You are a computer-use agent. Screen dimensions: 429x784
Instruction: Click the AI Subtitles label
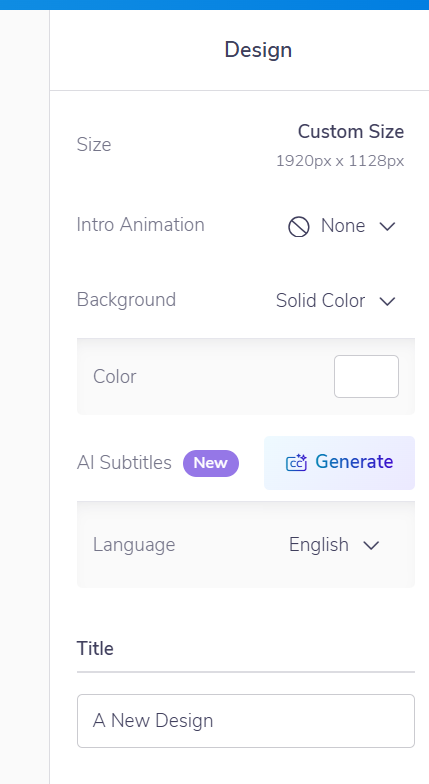124,463
